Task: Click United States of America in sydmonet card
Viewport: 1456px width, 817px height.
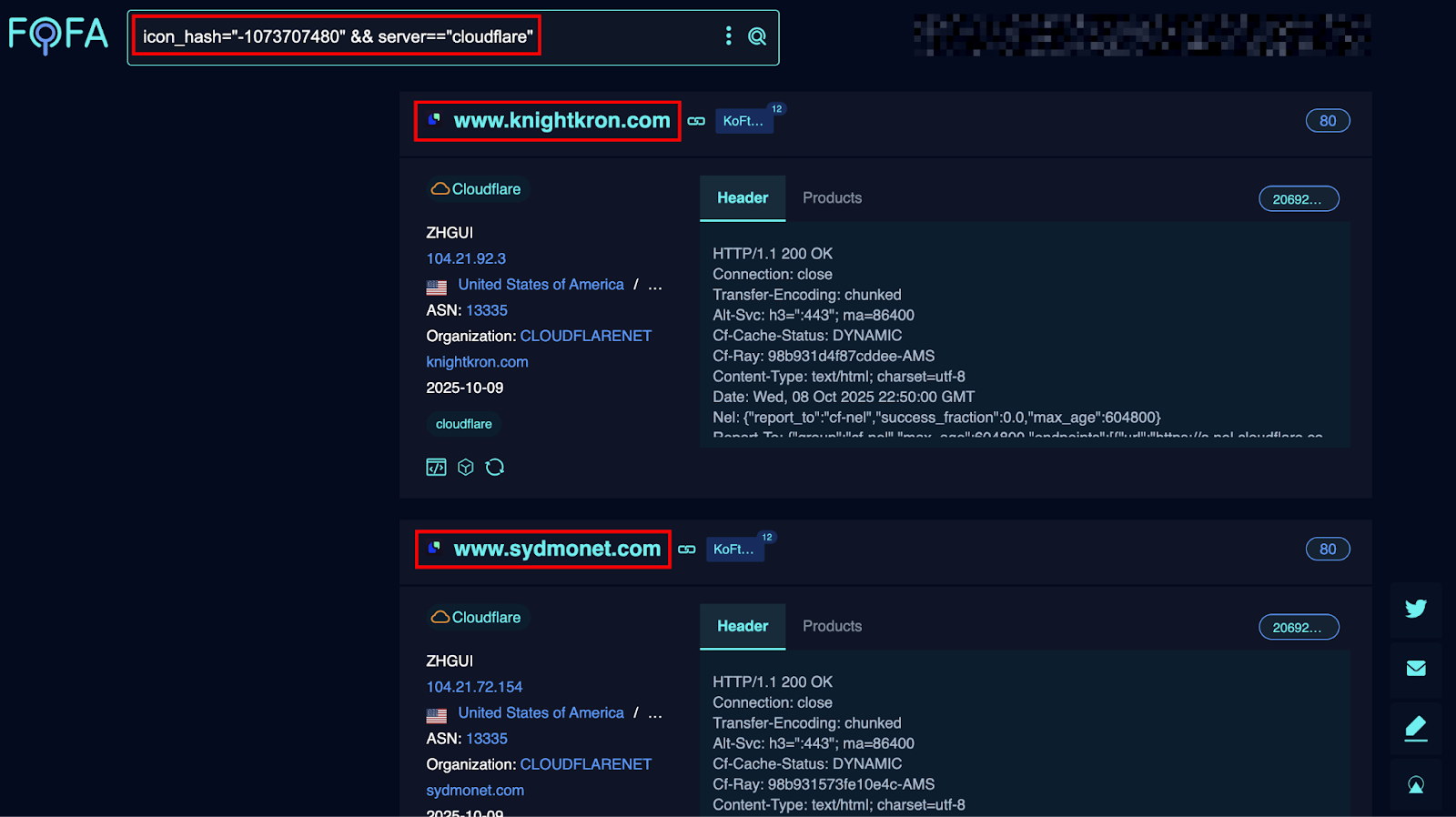Action: (x=541, y=713)
